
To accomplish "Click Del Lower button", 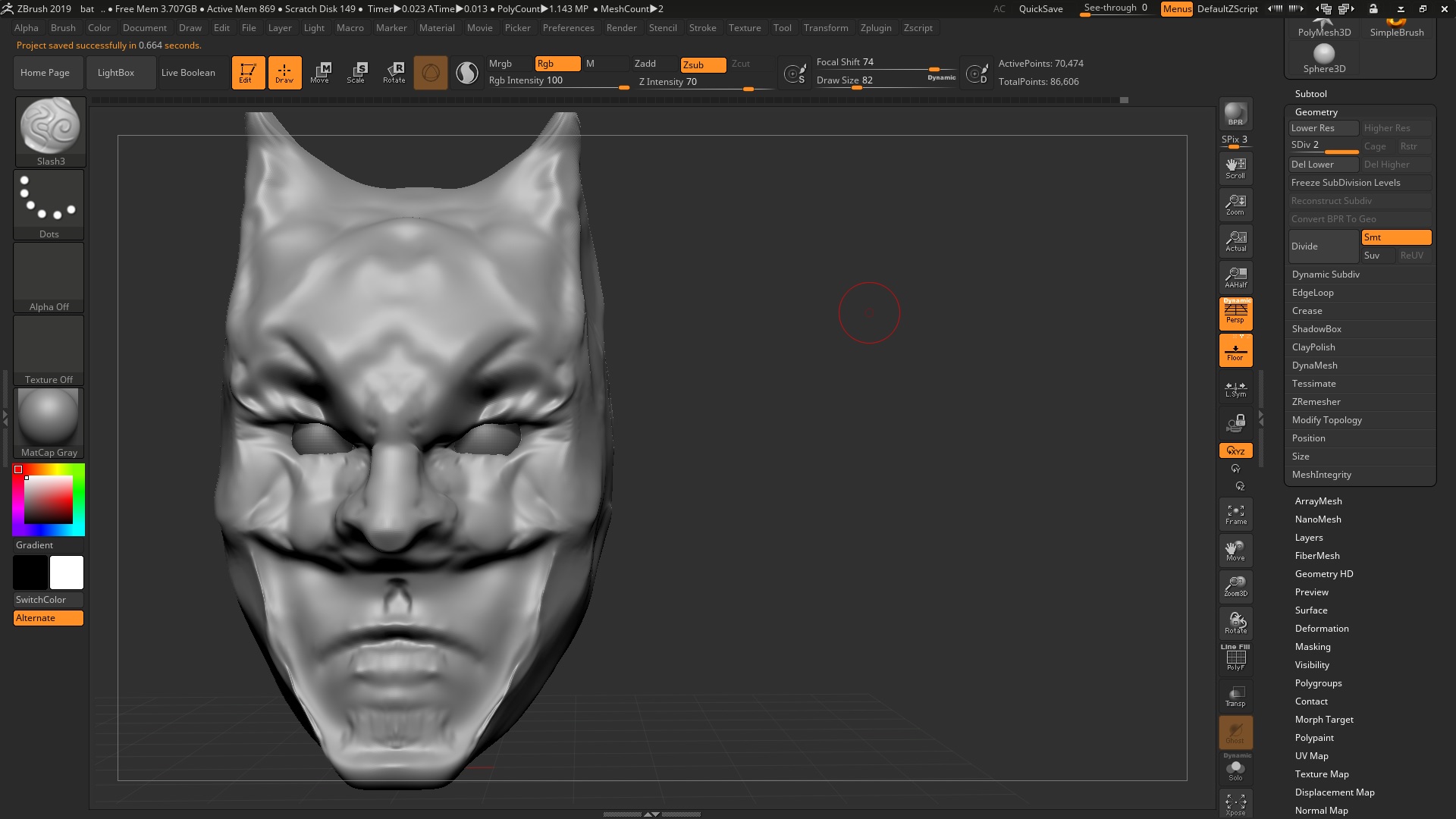I will click(1323, 165).
